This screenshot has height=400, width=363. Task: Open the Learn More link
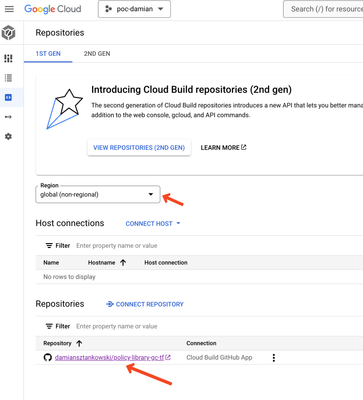click(223, 148)
